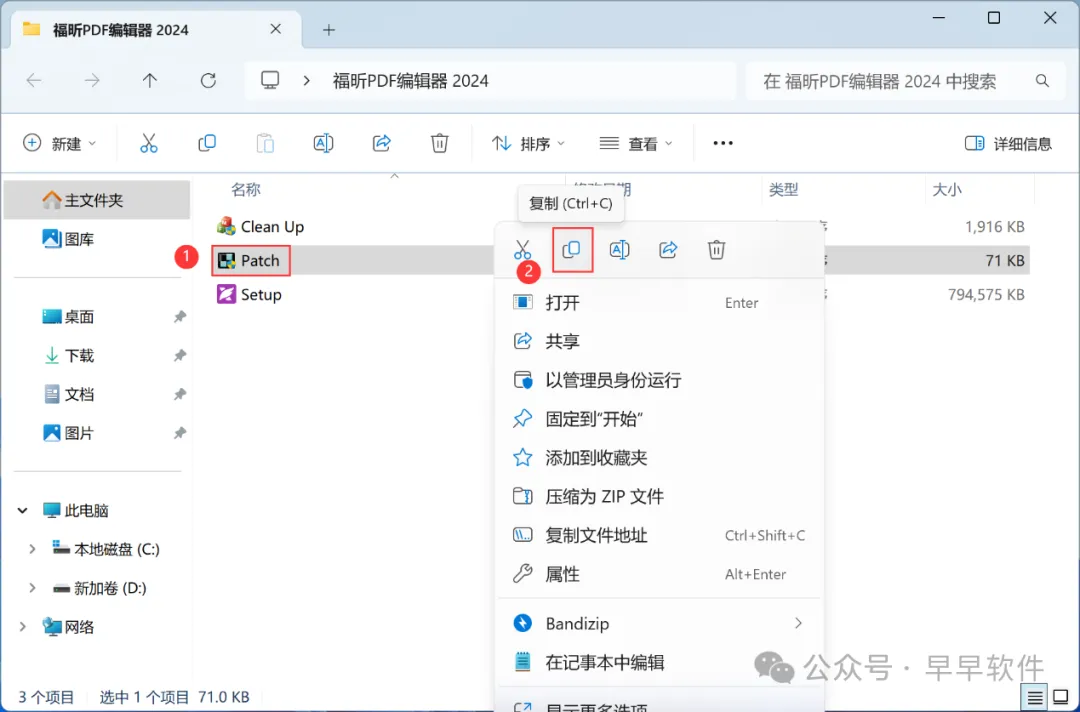Collapse the 此电脑 tree node
This screenshot has height=712, width=1080.
point(23,510)
